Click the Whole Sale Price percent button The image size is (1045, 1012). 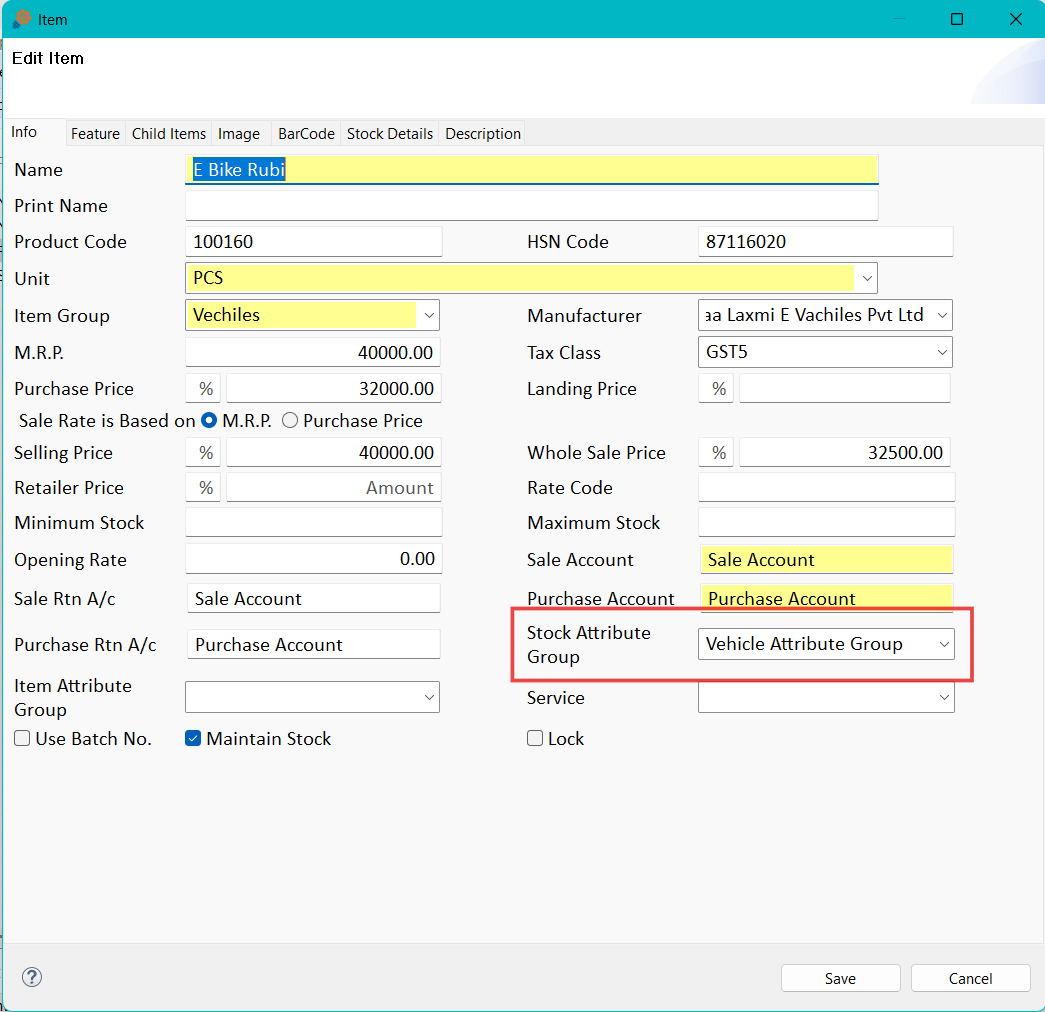pyautogui.click(x=718, y=453)
